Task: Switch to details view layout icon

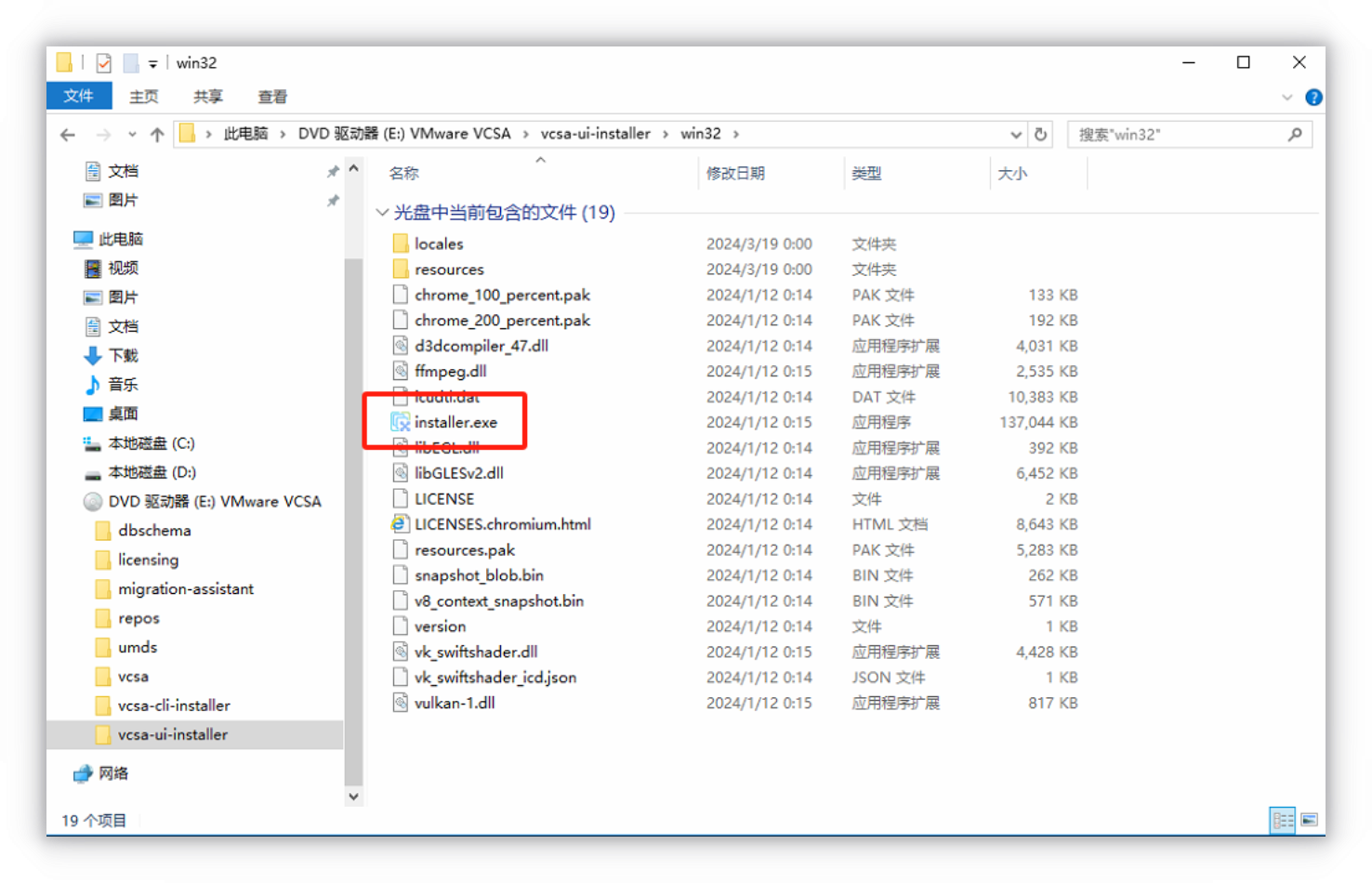Action: (x=1283, y=820)
